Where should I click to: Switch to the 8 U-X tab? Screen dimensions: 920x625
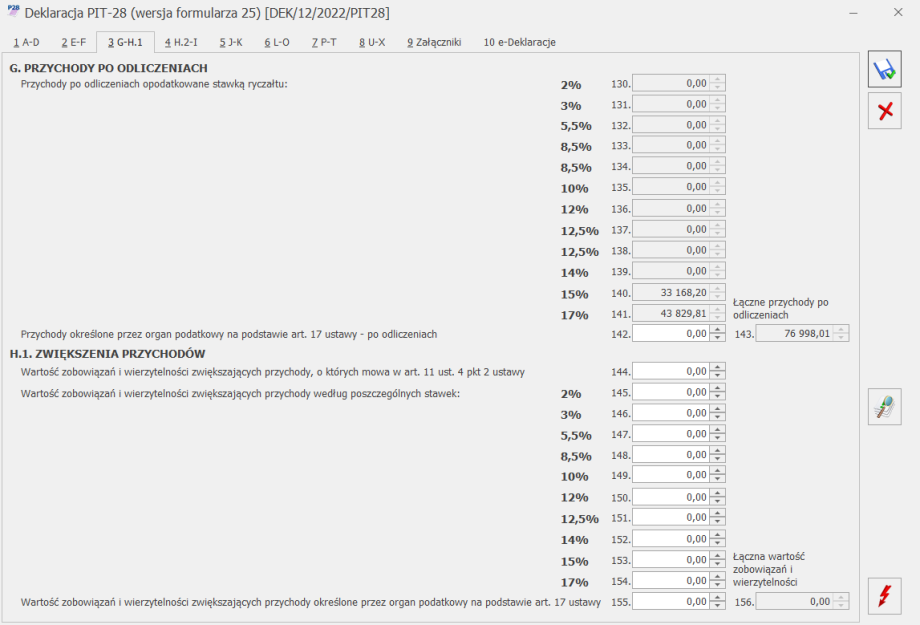tap(372, 42)
